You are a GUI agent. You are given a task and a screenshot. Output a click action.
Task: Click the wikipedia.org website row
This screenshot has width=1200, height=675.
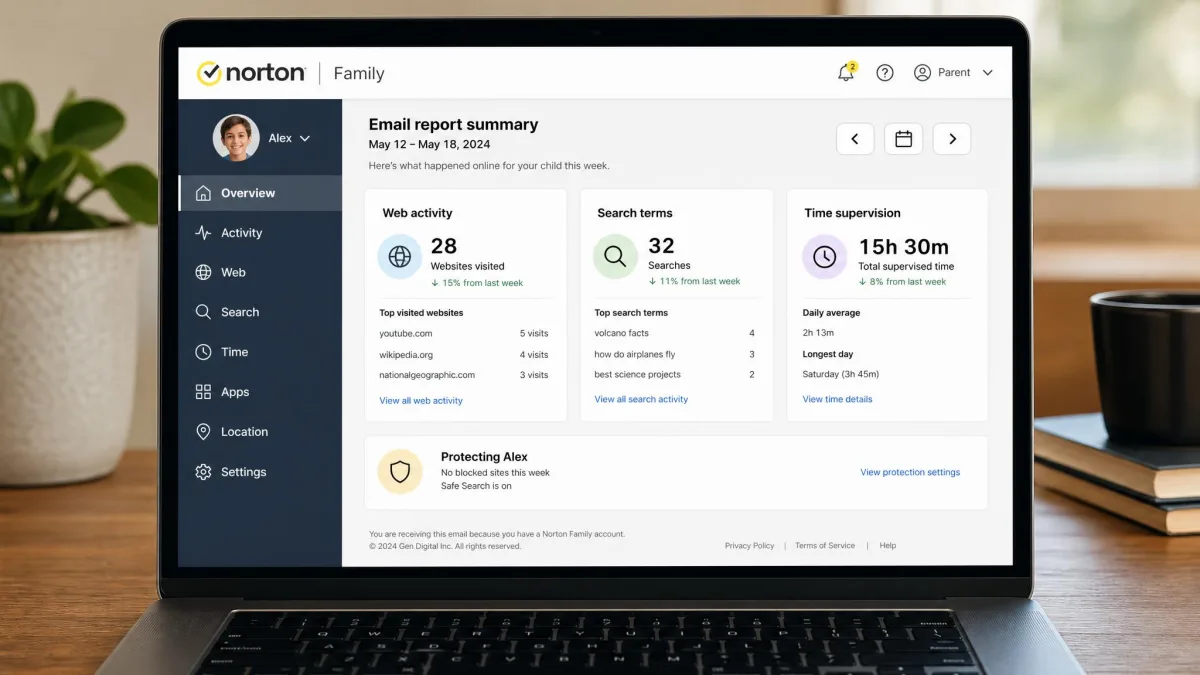(x=464, y=355)
